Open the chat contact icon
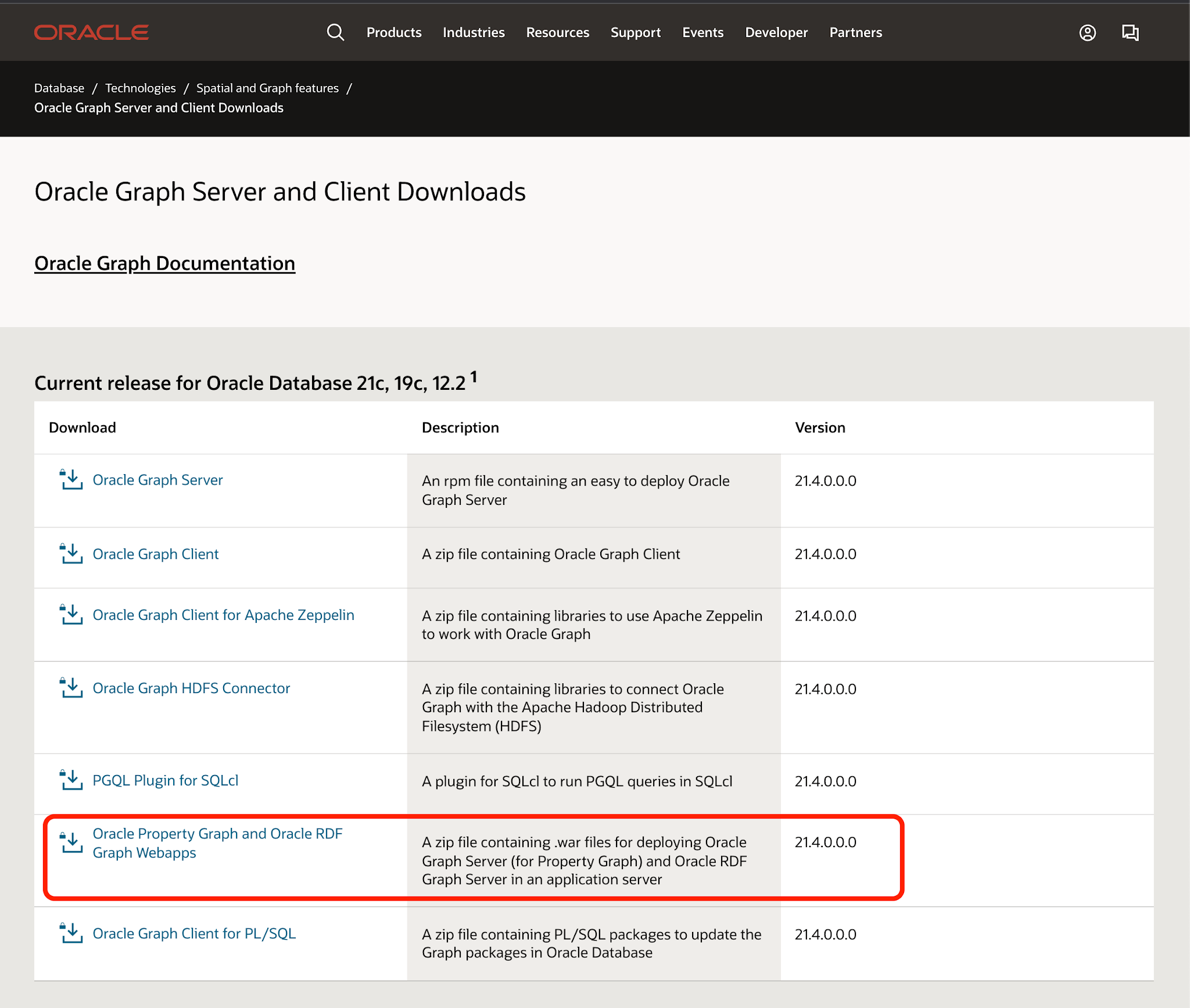The width and height of the screenshot is (1190, 1008). [1130, 33]
